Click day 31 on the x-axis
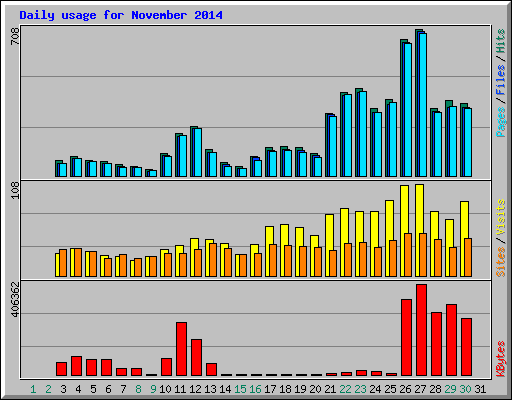This screenshot has height=400, width=512. point(480,389)
